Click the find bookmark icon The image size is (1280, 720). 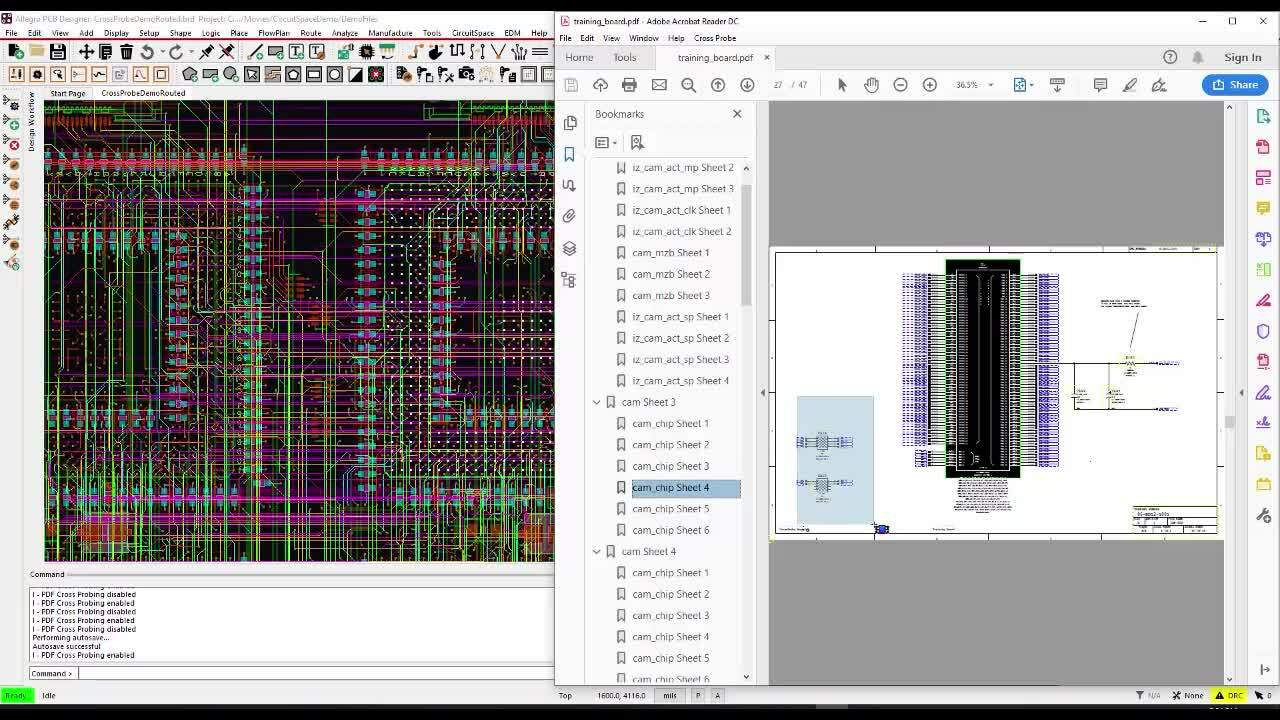click(637, 142)
